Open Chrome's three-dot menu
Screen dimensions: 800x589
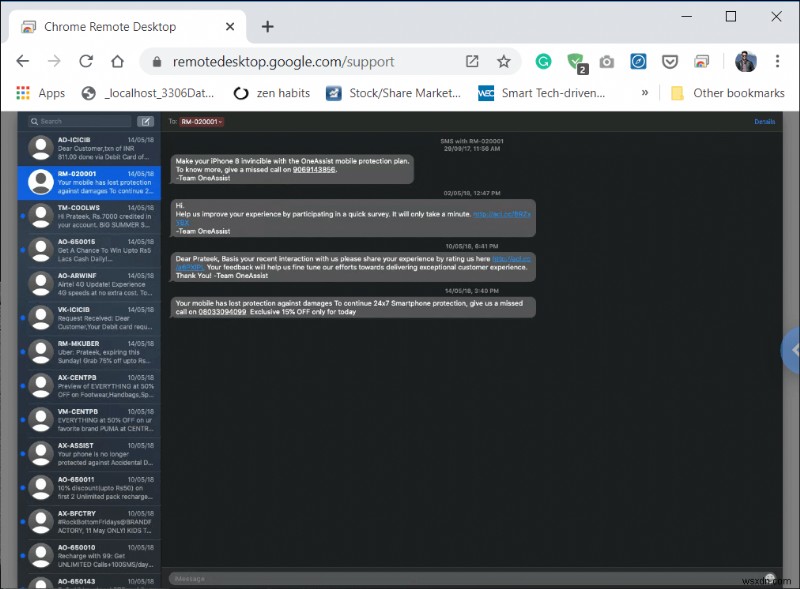778,61
